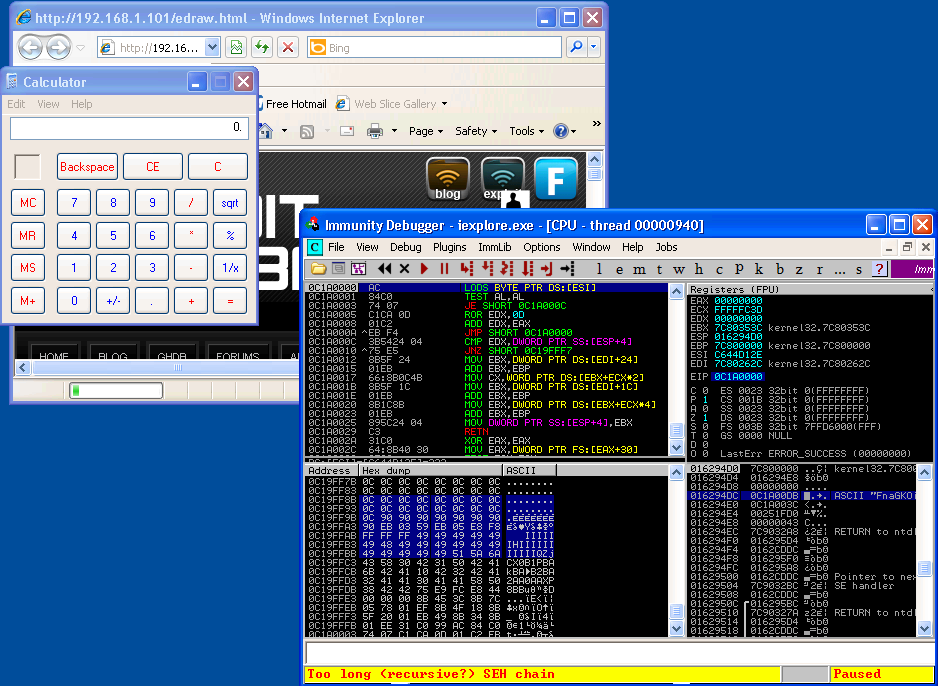Show memory map with the 'm' button

coord(639,269)
